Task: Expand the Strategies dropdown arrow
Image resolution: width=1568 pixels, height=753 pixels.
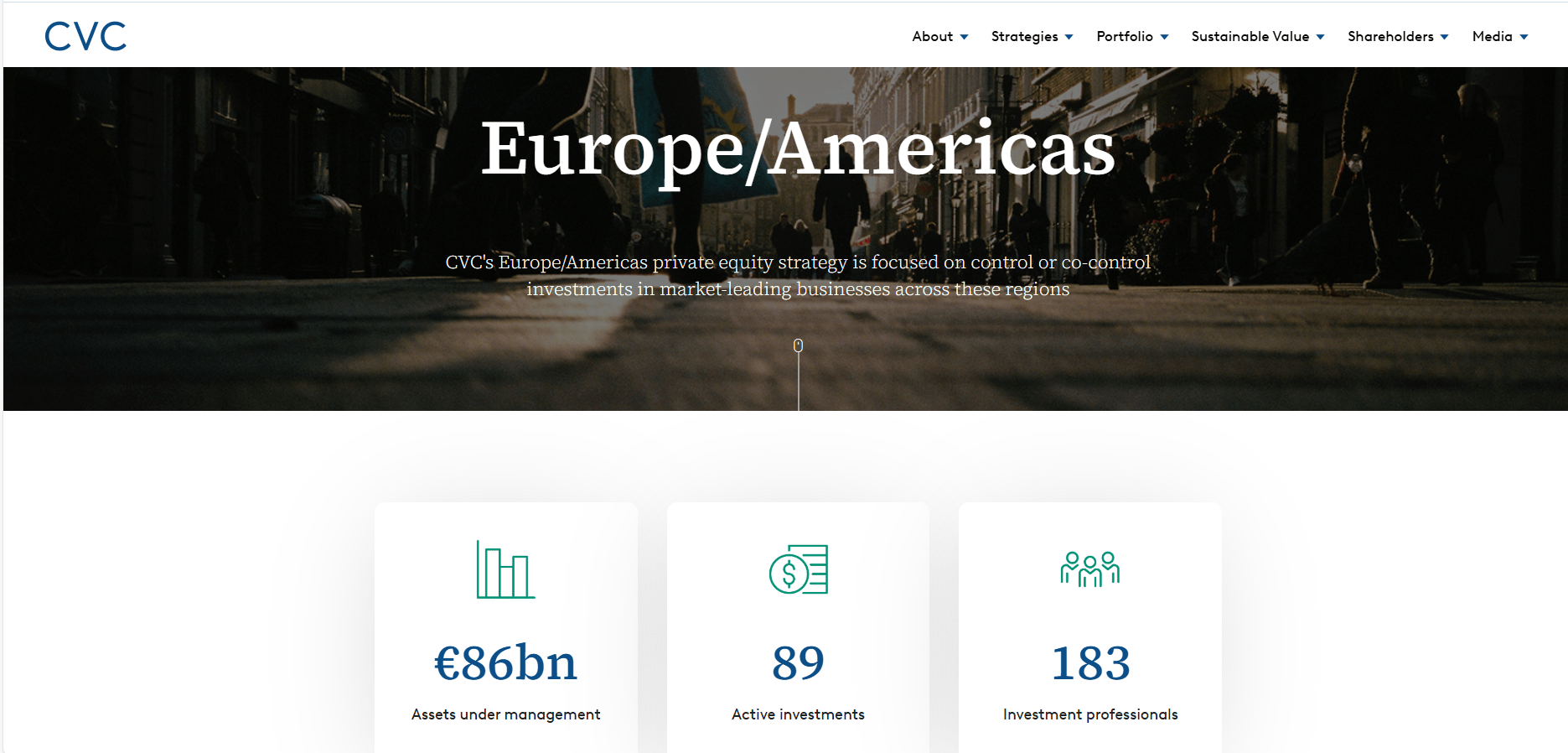Action: 1069,37
